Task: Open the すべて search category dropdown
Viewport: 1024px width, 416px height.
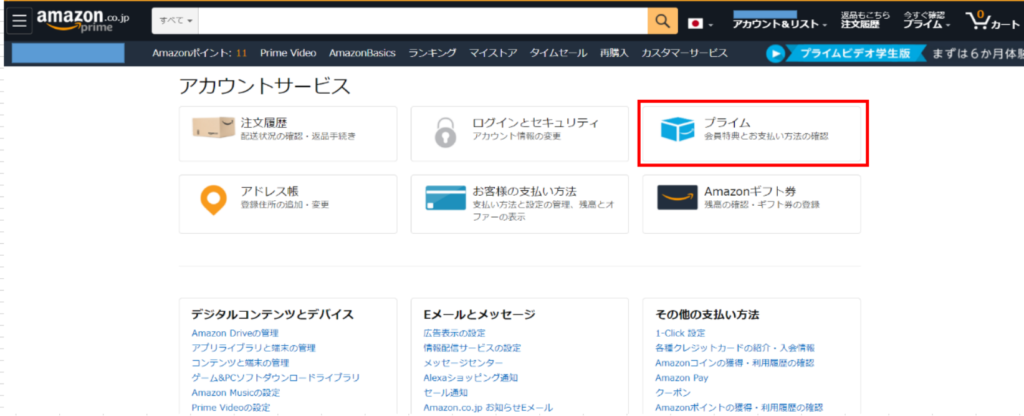Action: point(175,21)
